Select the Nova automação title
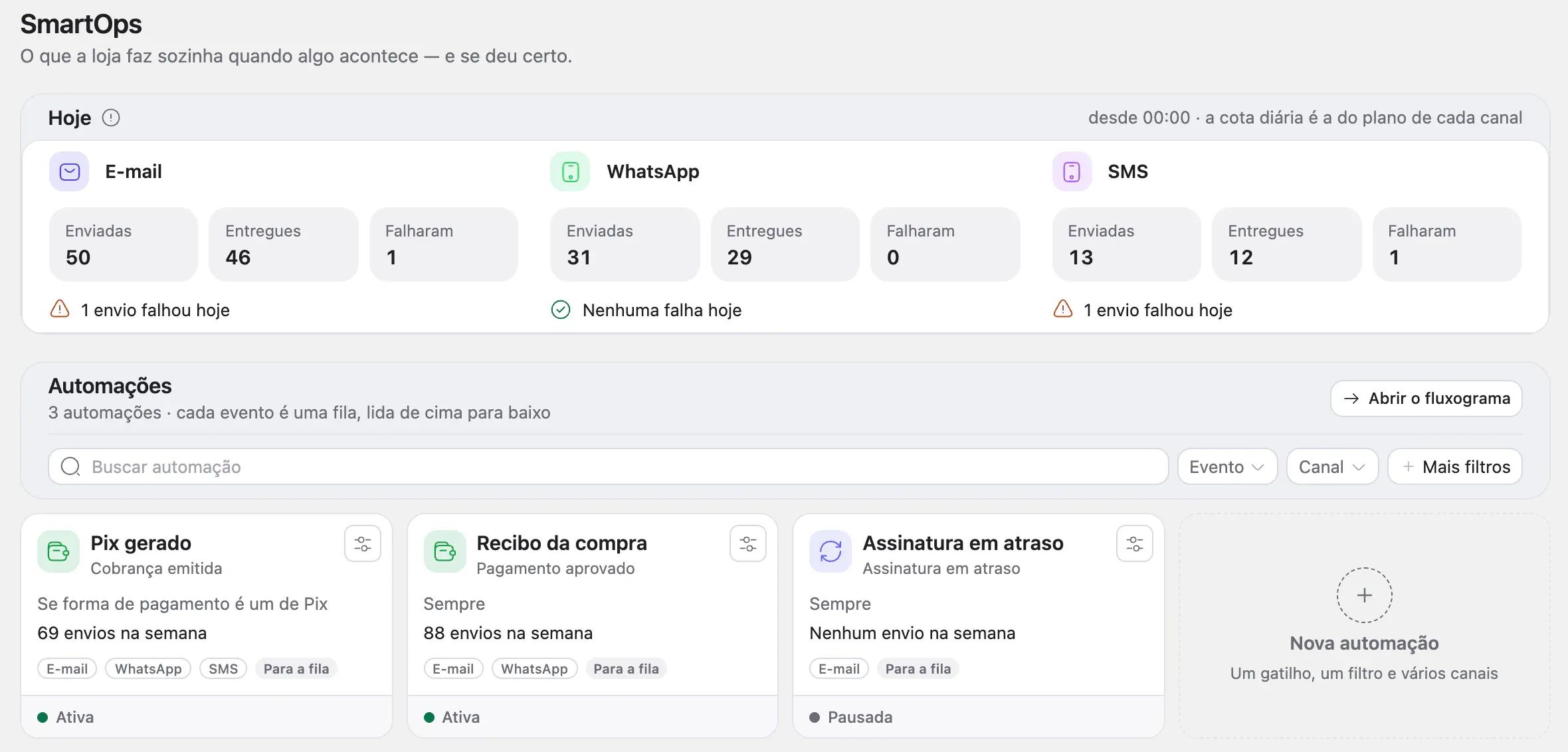 [x=1364, y=643]
